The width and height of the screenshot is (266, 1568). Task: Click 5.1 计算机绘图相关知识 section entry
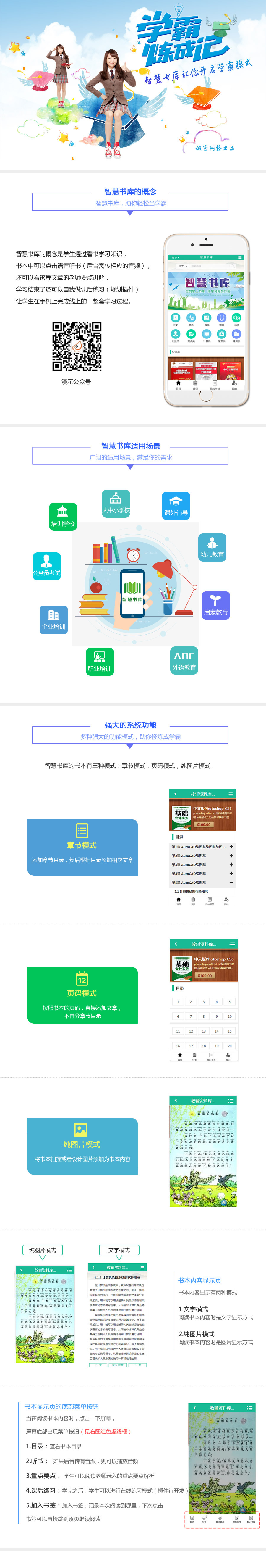point(191,891)
